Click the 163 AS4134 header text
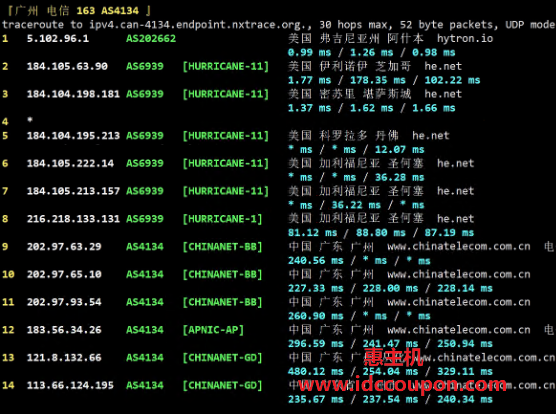 [107, 11]
